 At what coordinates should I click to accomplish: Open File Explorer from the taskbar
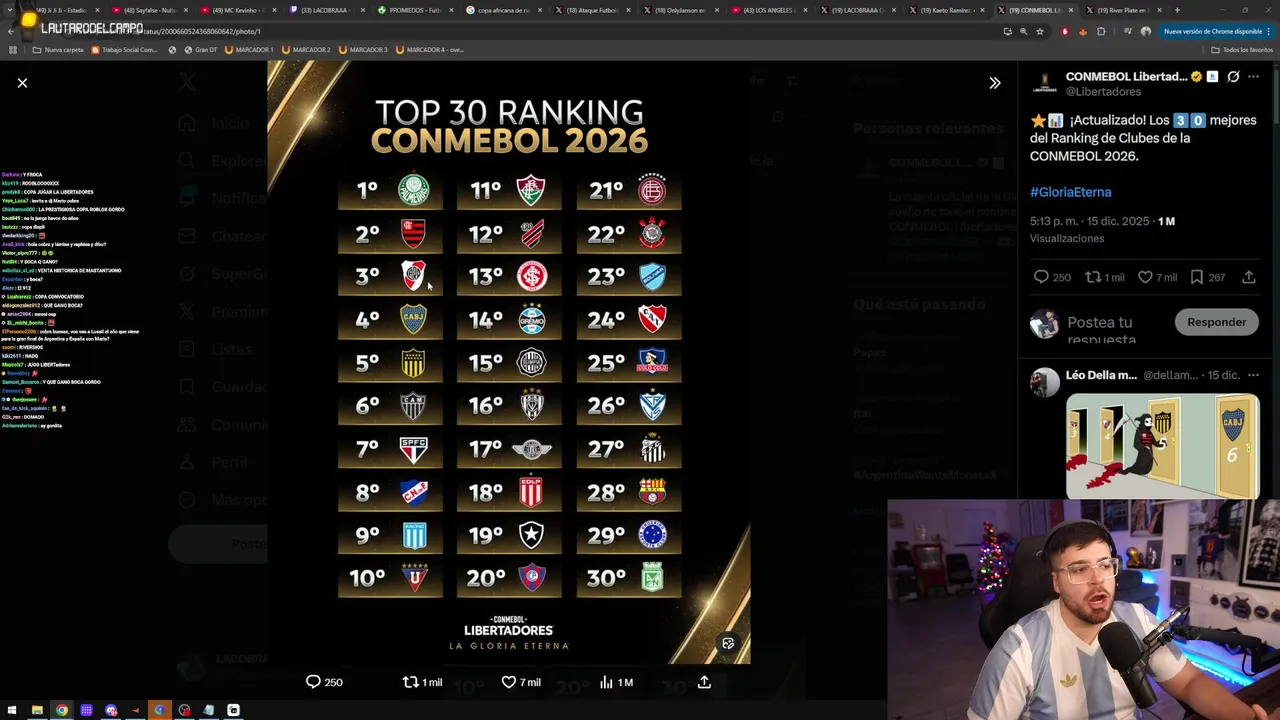[37, 710]
